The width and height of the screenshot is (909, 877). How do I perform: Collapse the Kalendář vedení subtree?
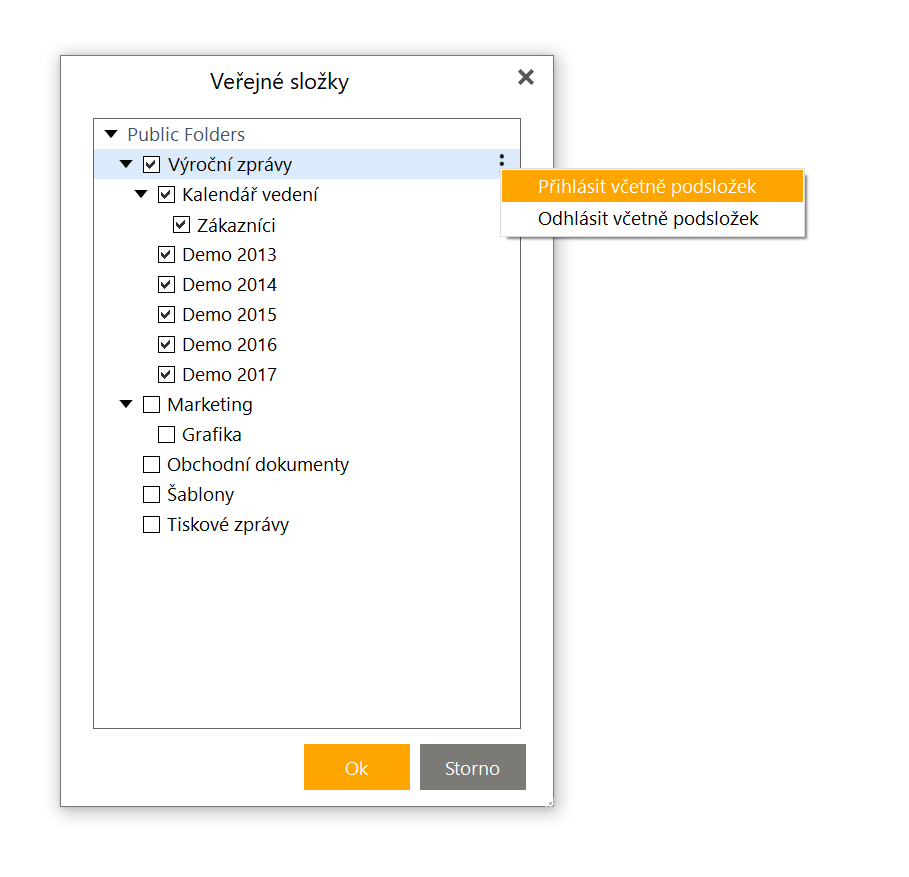click(x=141, y=194)
